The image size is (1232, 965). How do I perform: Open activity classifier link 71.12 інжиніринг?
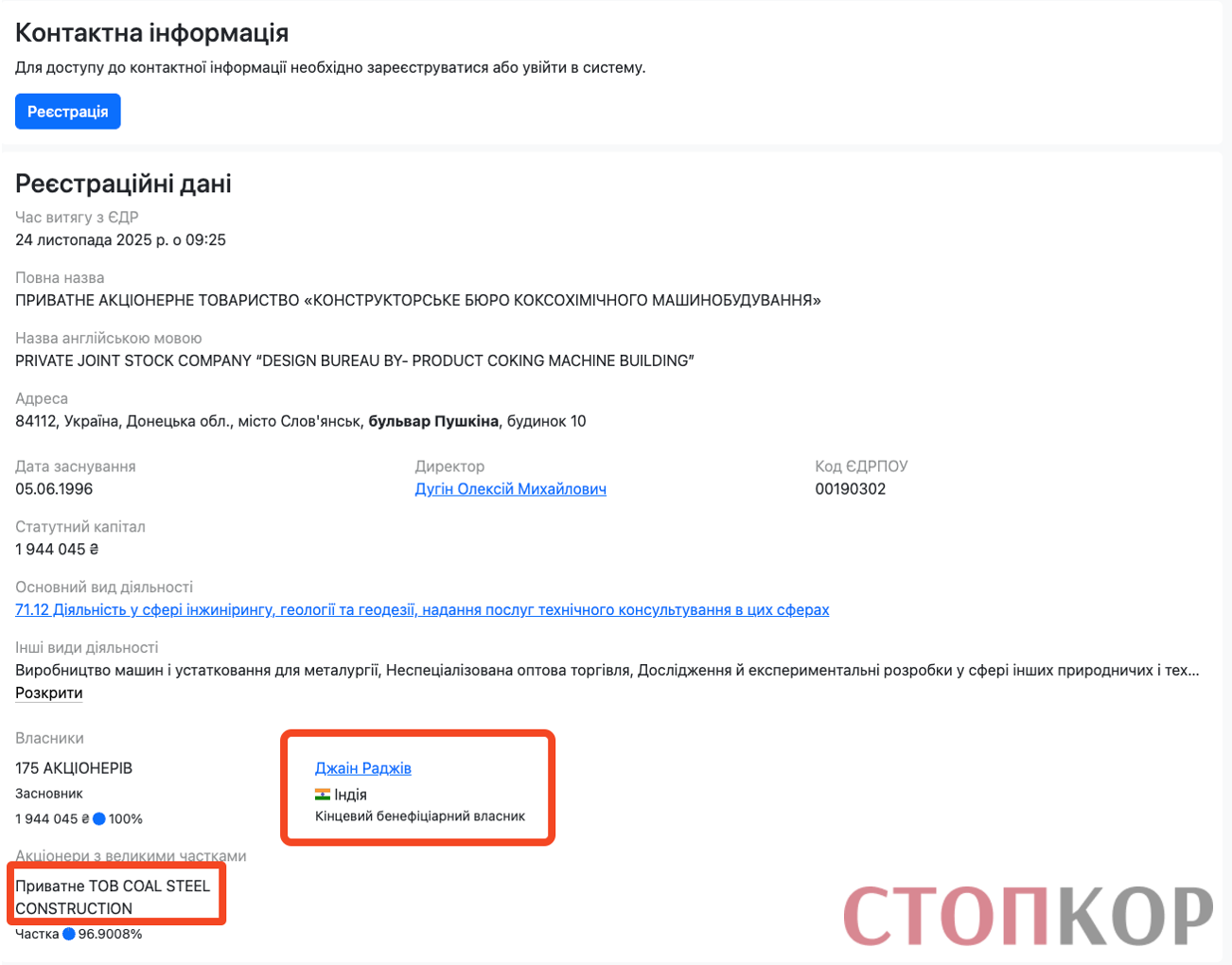coord(421,609)
